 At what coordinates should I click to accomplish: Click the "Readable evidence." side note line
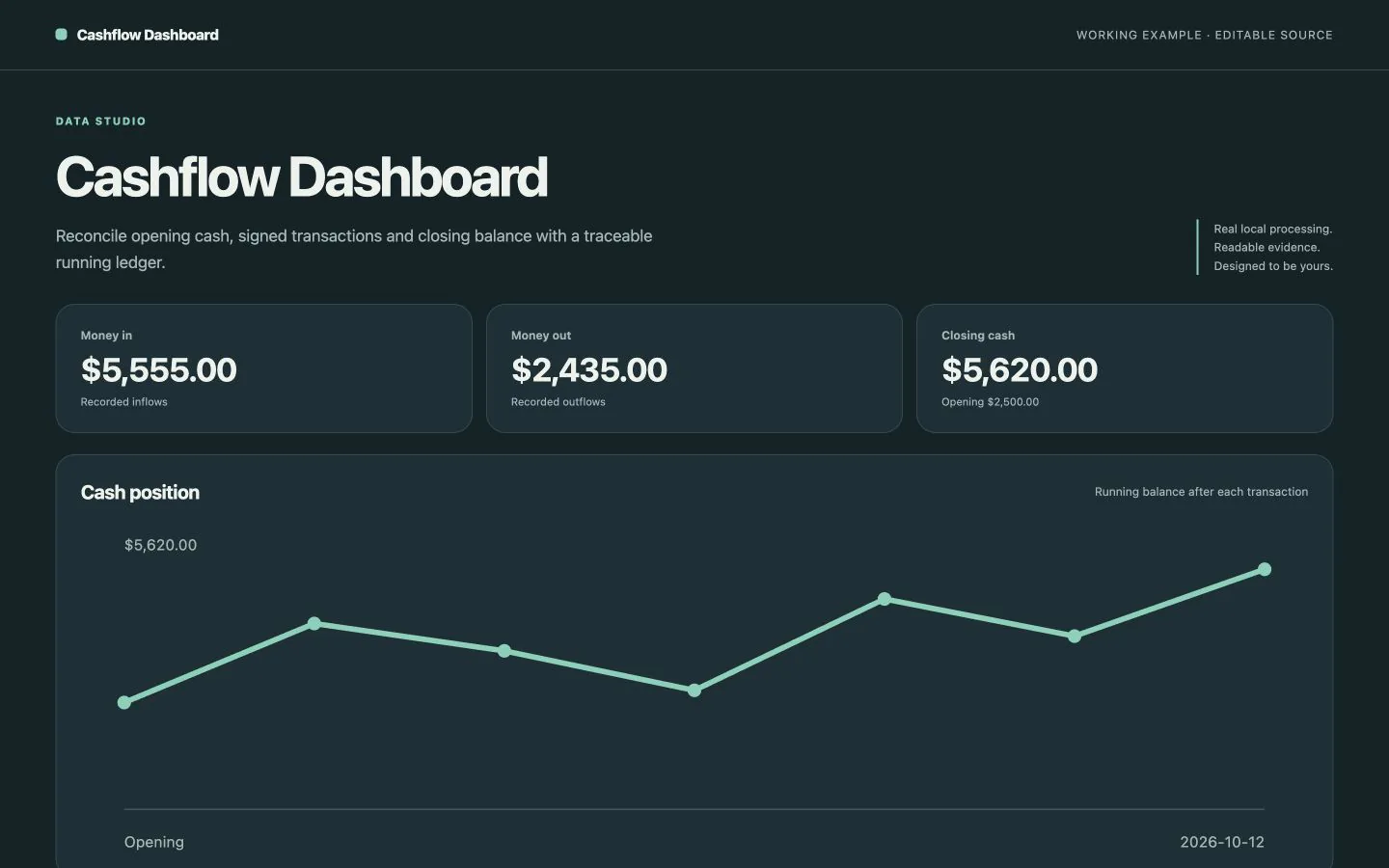pos(1266,247)
